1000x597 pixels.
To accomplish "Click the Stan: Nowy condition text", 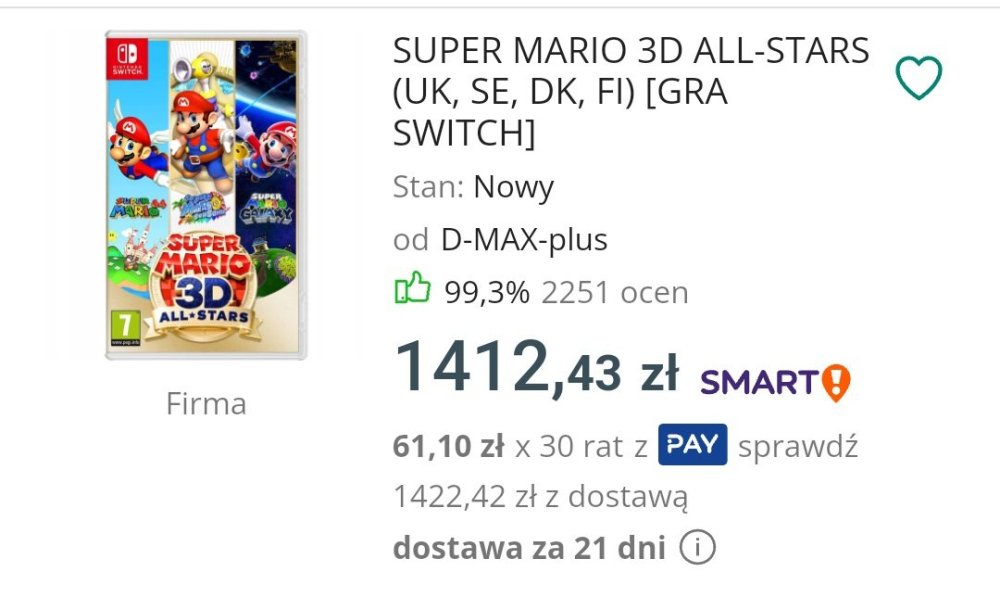I will click(473, 187).
